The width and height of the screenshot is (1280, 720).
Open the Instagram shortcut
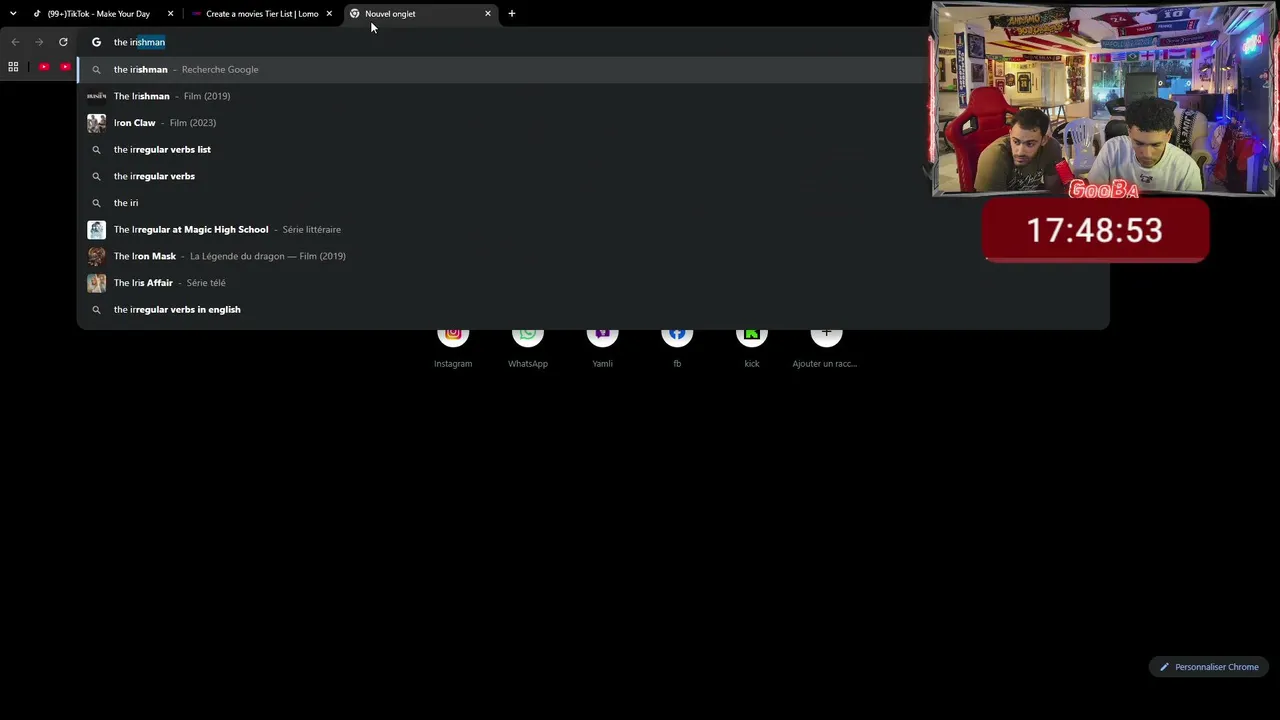[x=453, y=345]
